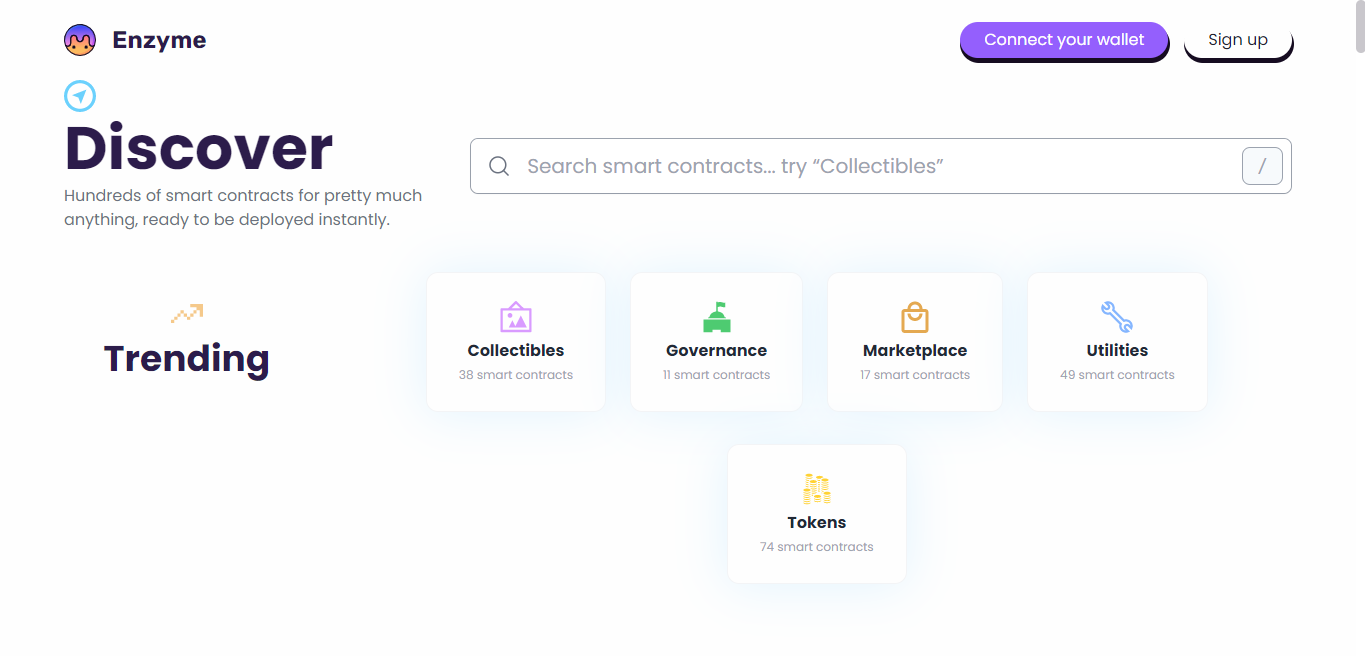The image size is (1365, 656).
Task: Click the Enzyme cat logo icon
Action: pos(80,40)
